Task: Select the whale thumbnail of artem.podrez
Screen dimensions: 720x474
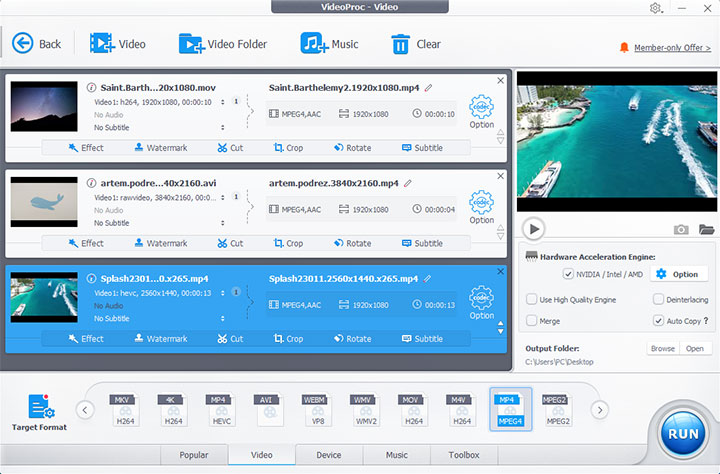Action: point(44,202)
